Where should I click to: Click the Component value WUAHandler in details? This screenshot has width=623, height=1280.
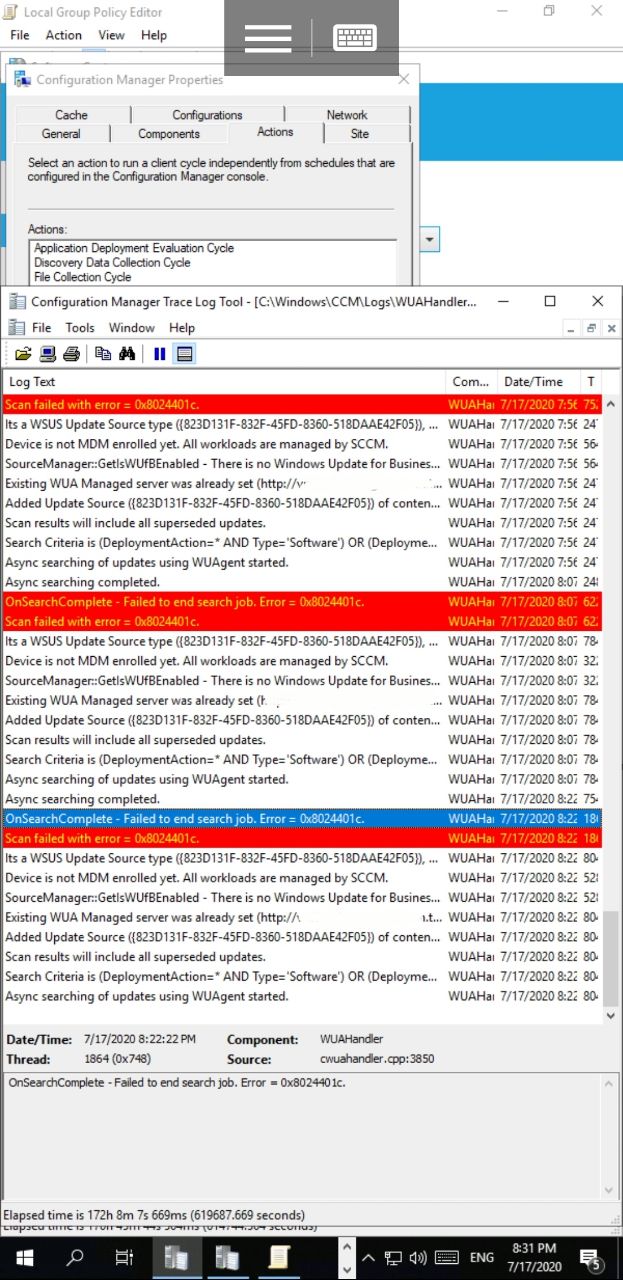(x=351, y=1039)
